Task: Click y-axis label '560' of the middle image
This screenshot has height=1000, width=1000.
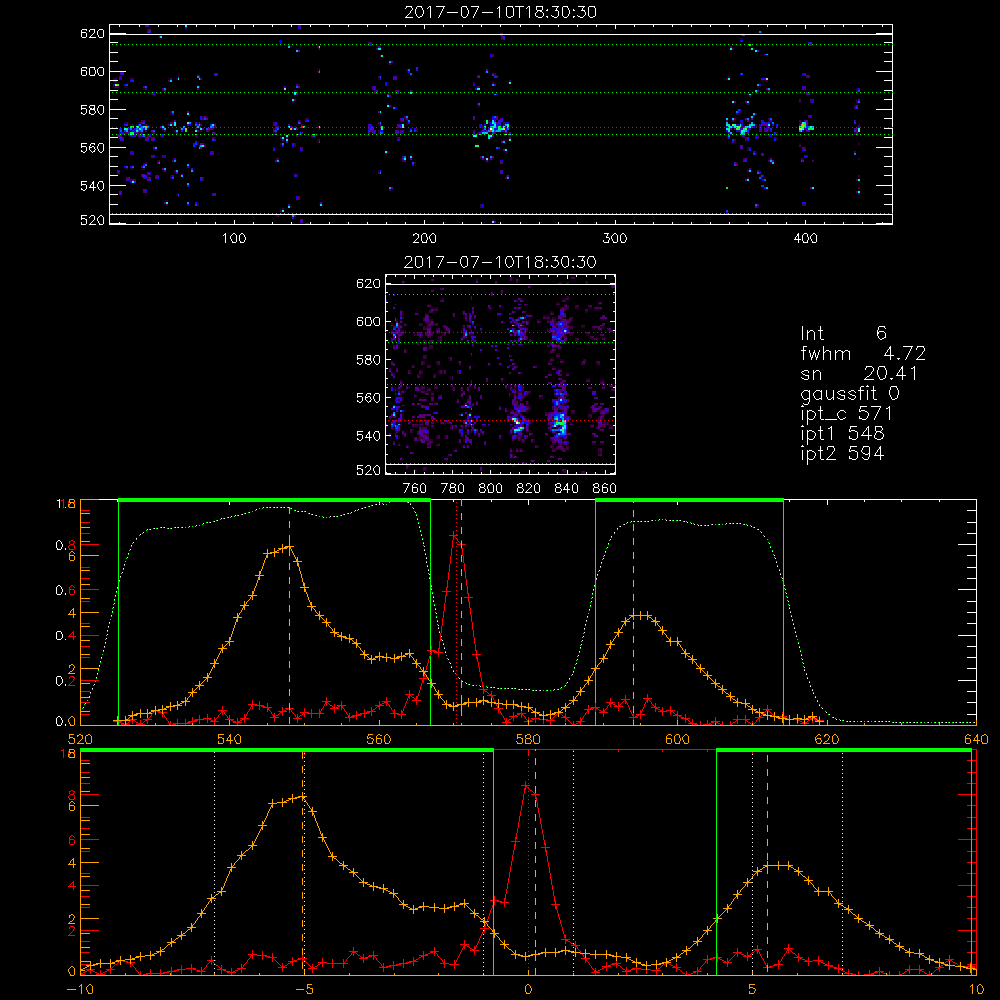Action: (368, 398)
